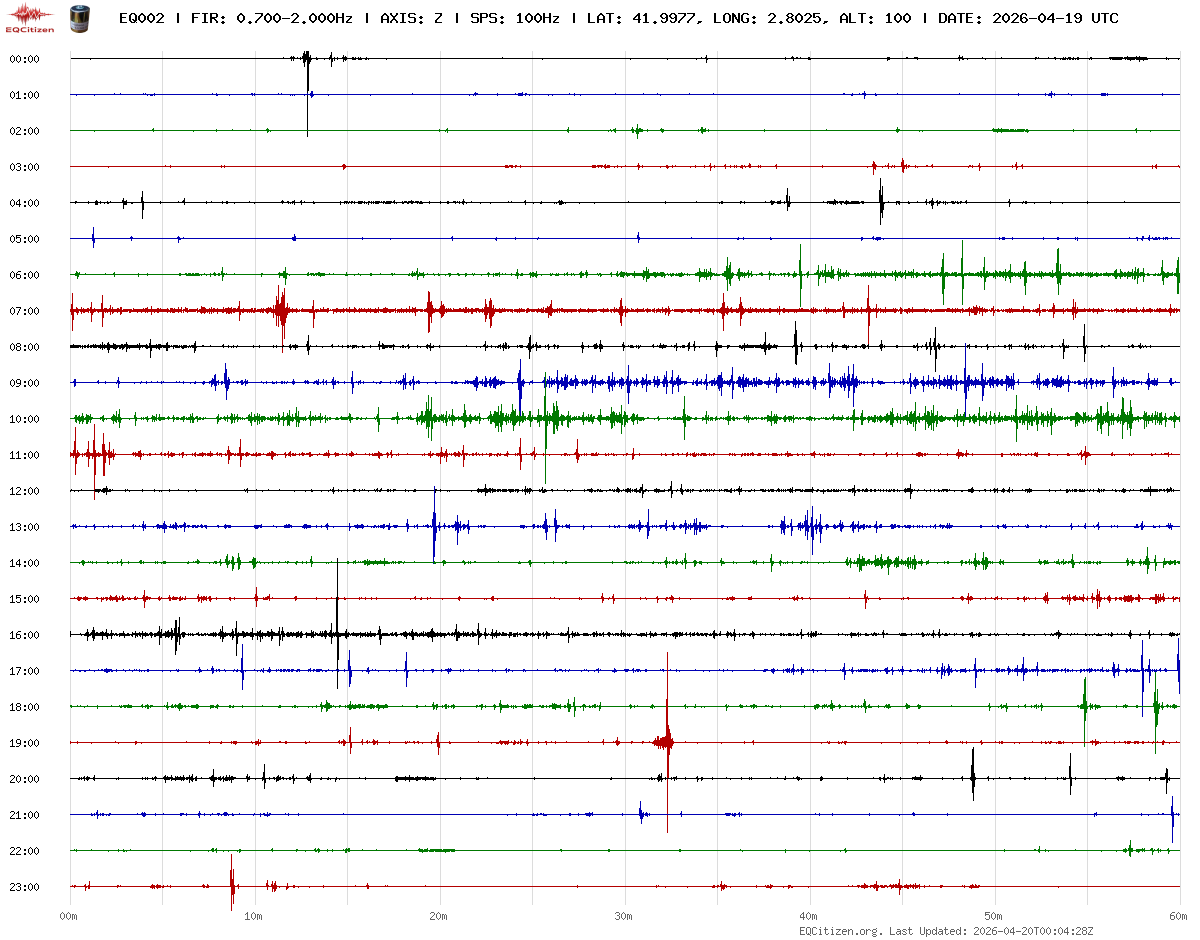Screen dimensions: 1200x940
Task: Click the EQCitizen logo in the header
Action: point(26,18)
